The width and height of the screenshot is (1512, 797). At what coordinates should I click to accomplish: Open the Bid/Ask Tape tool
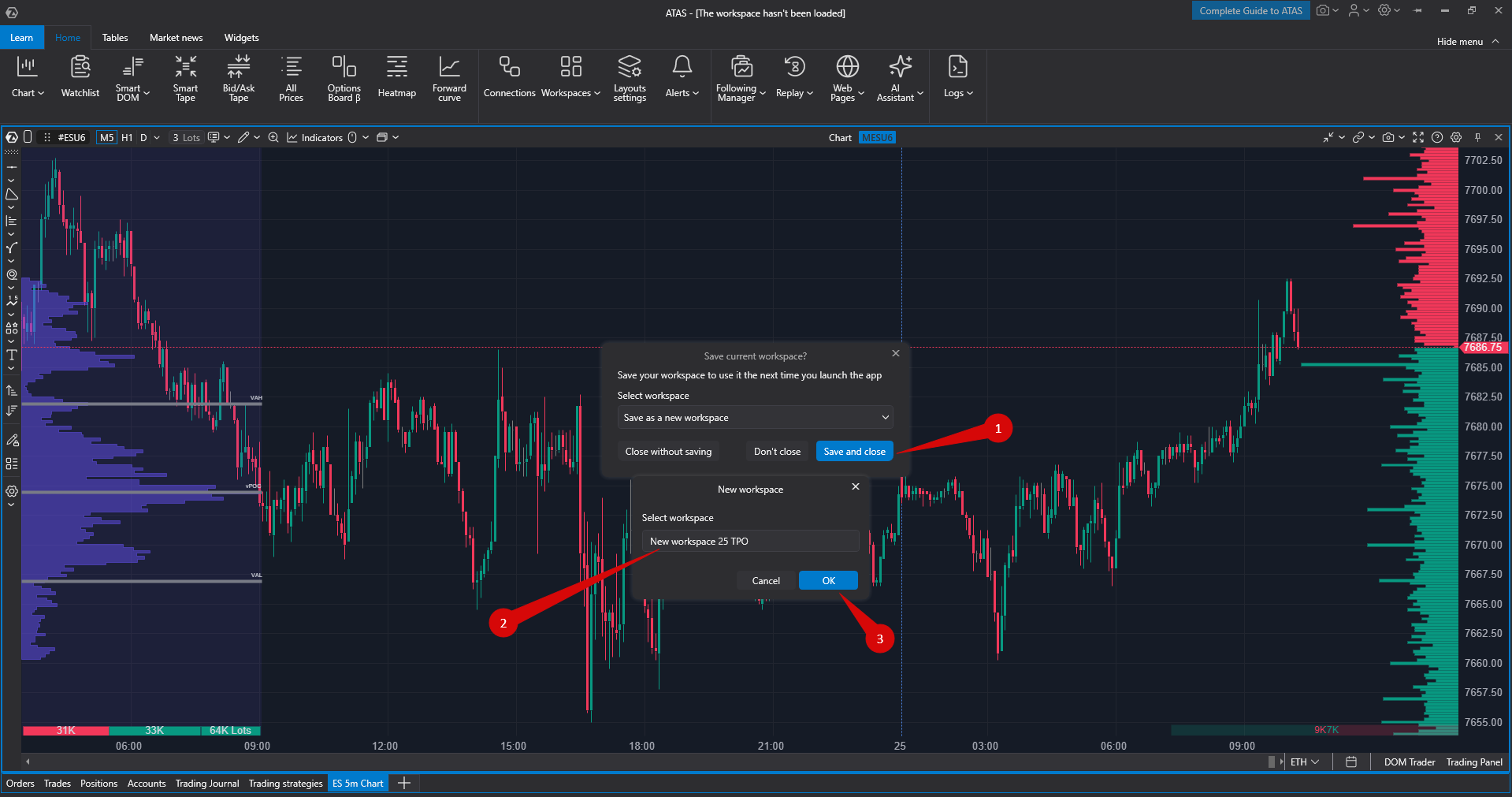(239, 78)
